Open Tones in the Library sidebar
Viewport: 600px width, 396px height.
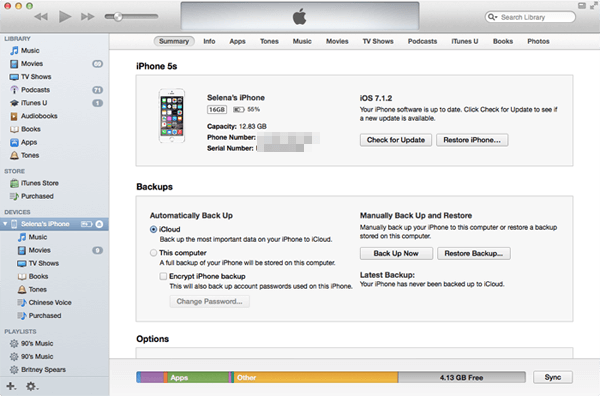pyautogui.click(x=24, y=155)
